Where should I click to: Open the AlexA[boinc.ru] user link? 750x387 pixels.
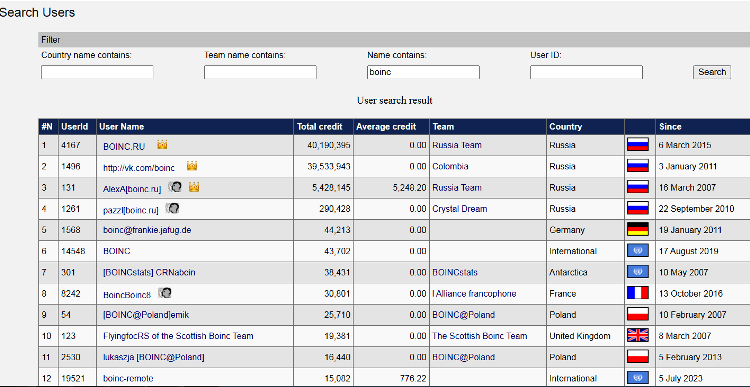click(x=132, y=189)
